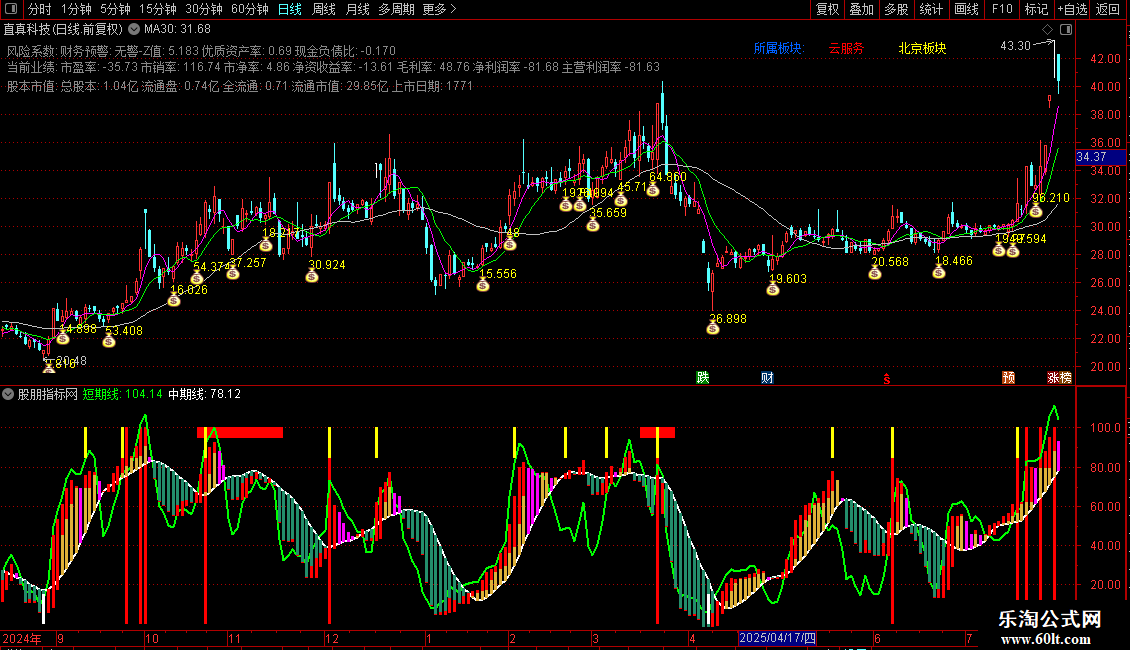
Task: Click the 返回 back button
Action: click(x=1108, y=9)
